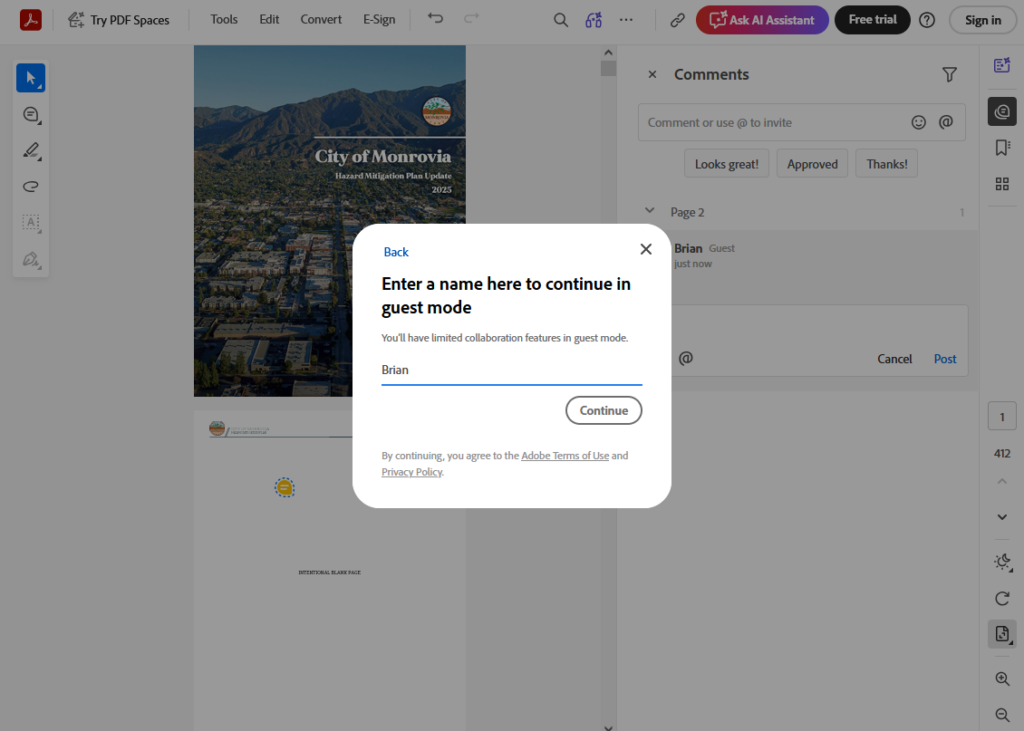Rotate the page using rotate icon

tap(1002, 598)
